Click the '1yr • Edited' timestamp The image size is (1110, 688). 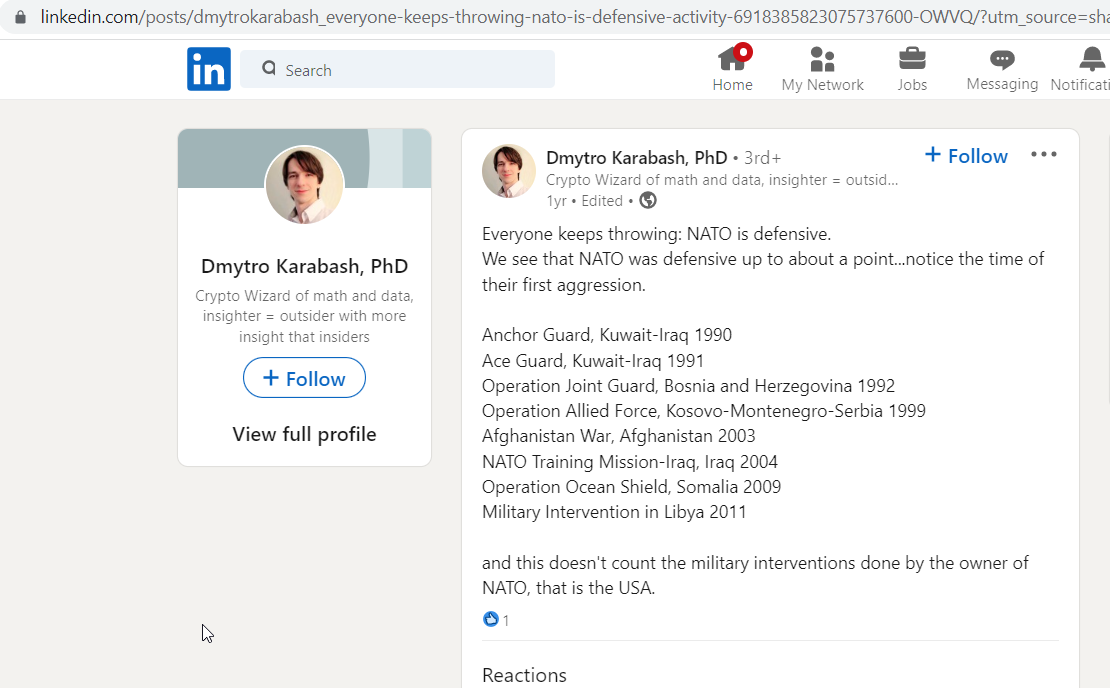coord(585,201)
